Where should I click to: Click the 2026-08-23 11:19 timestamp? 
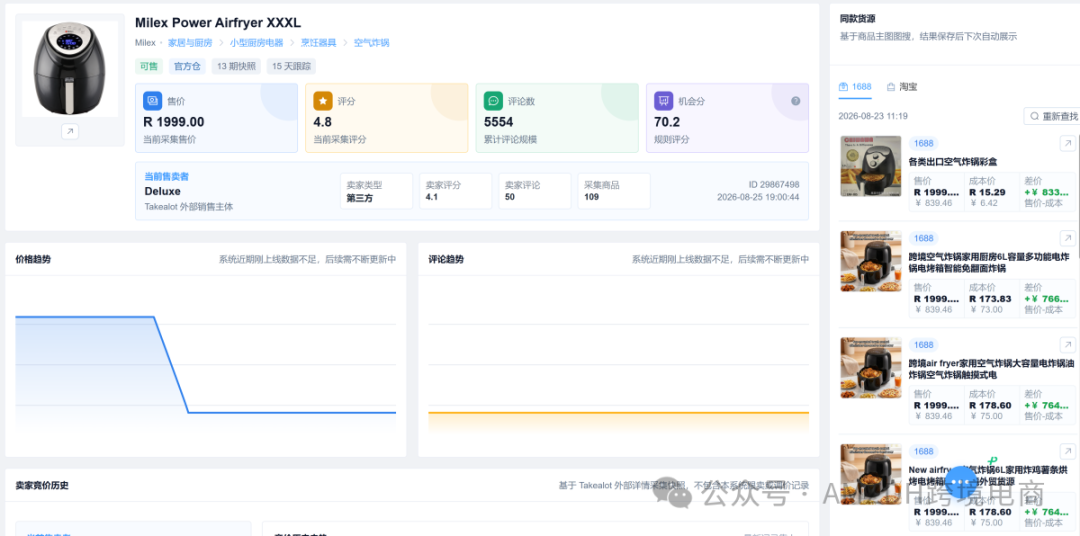coord(873,116)
